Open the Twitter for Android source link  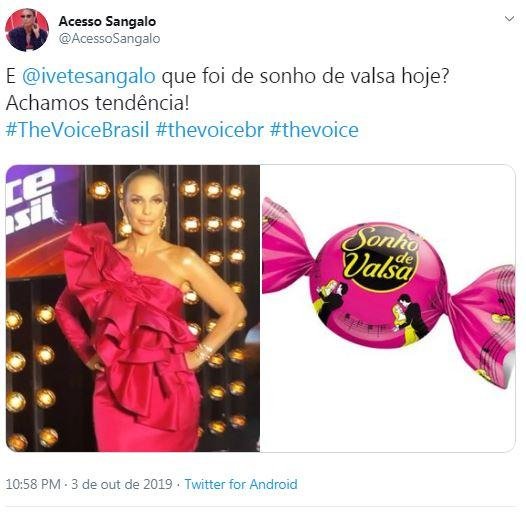(x=241, y=484)
